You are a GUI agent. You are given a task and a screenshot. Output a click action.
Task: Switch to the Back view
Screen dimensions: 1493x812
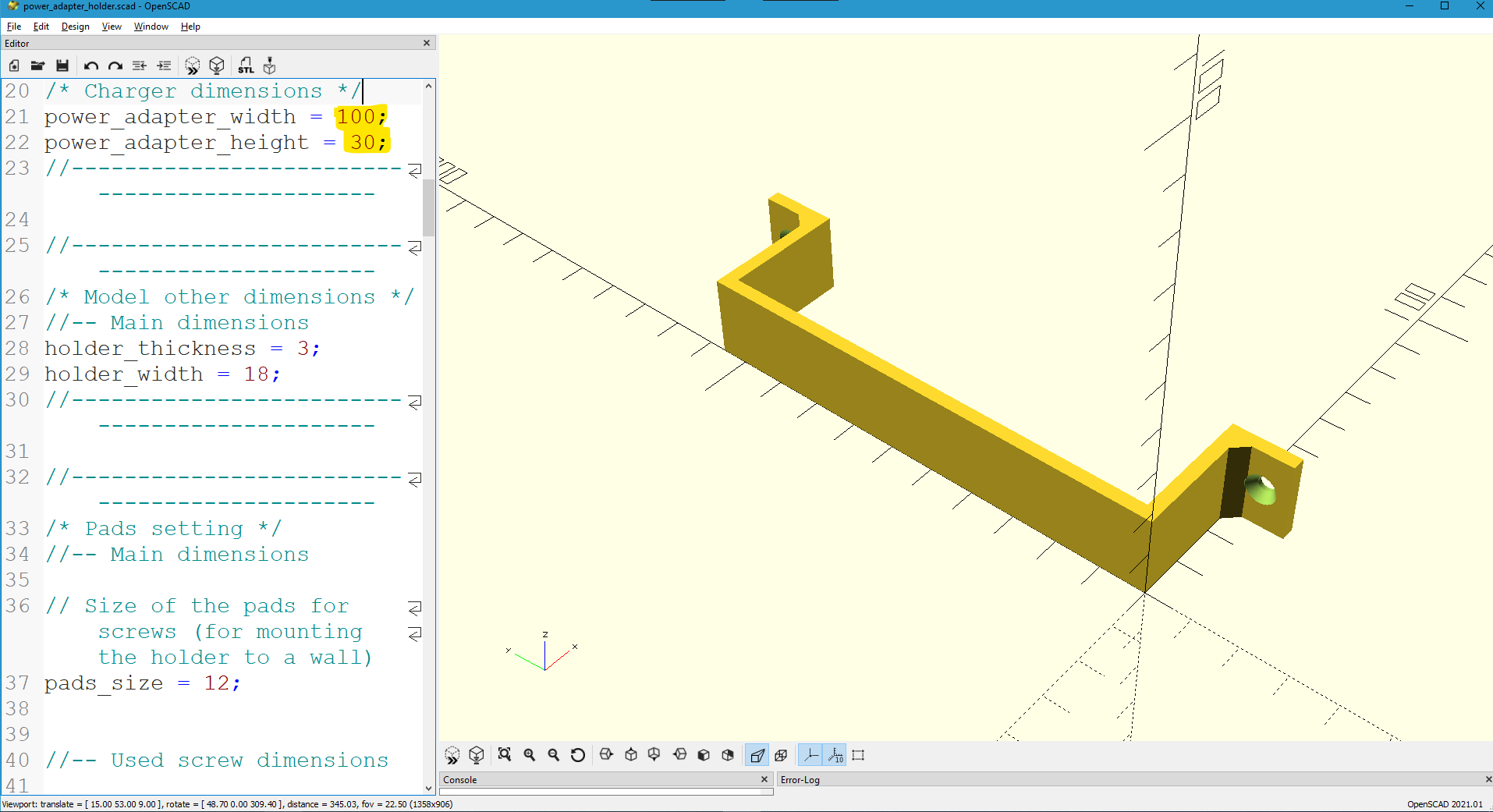728,755
